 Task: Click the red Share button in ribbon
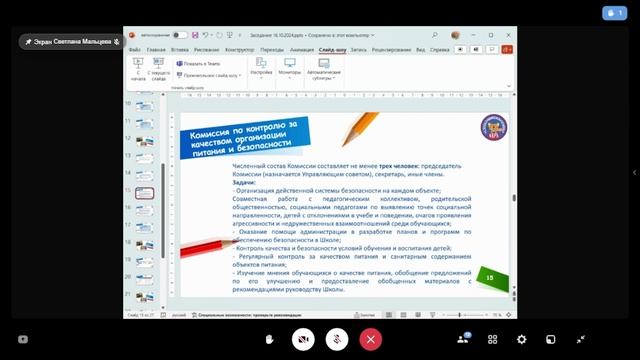507,49
